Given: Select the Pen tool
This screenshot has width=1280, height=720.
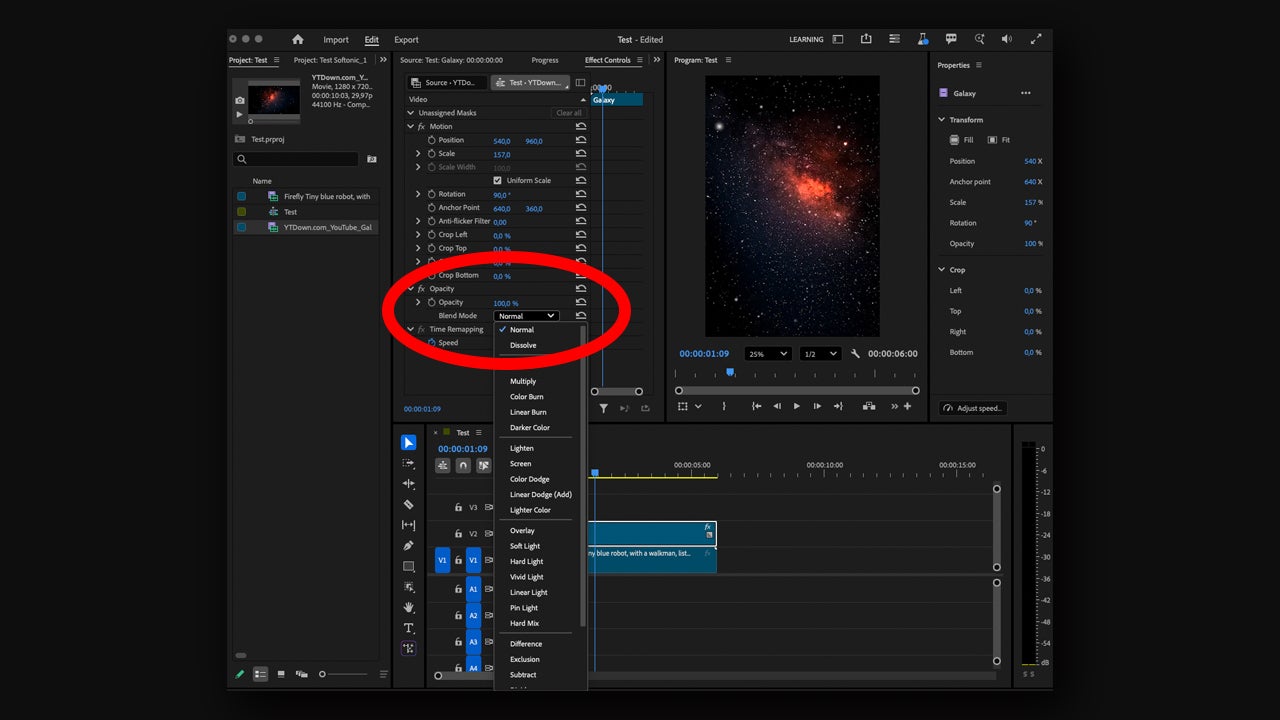Looking at the screenshot, I should (x=408, y=546).
